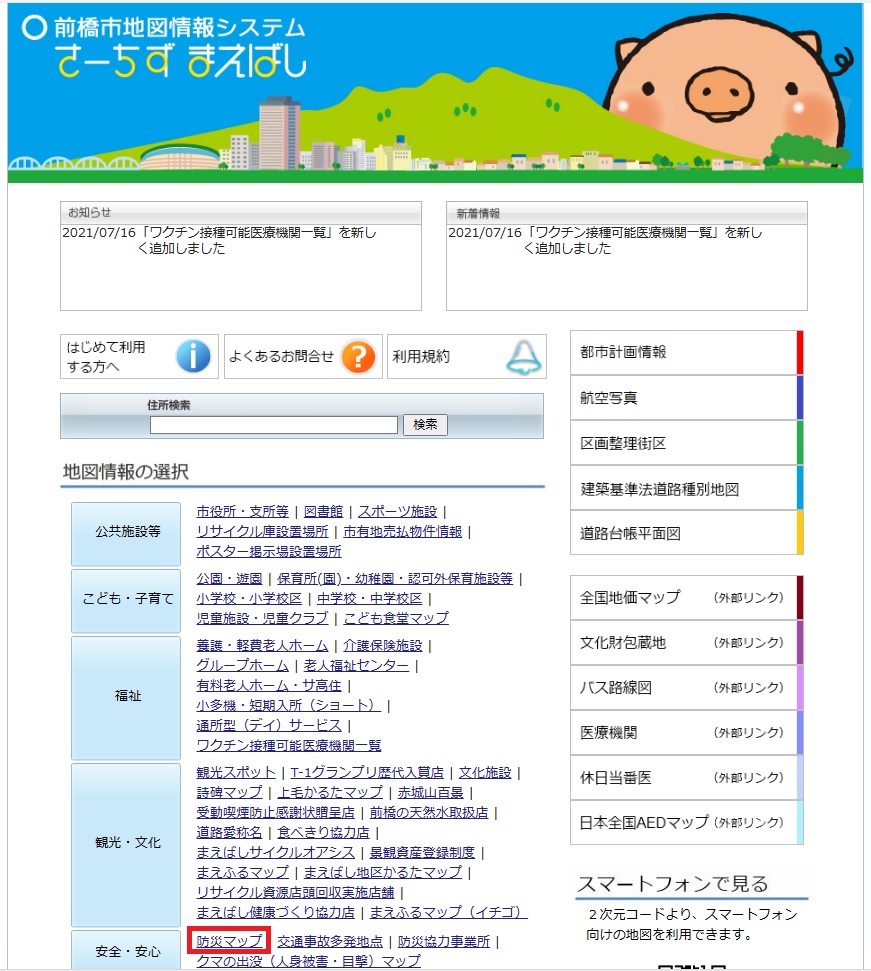Click the さーちず まえばし site logo

(x=182, y=62)
